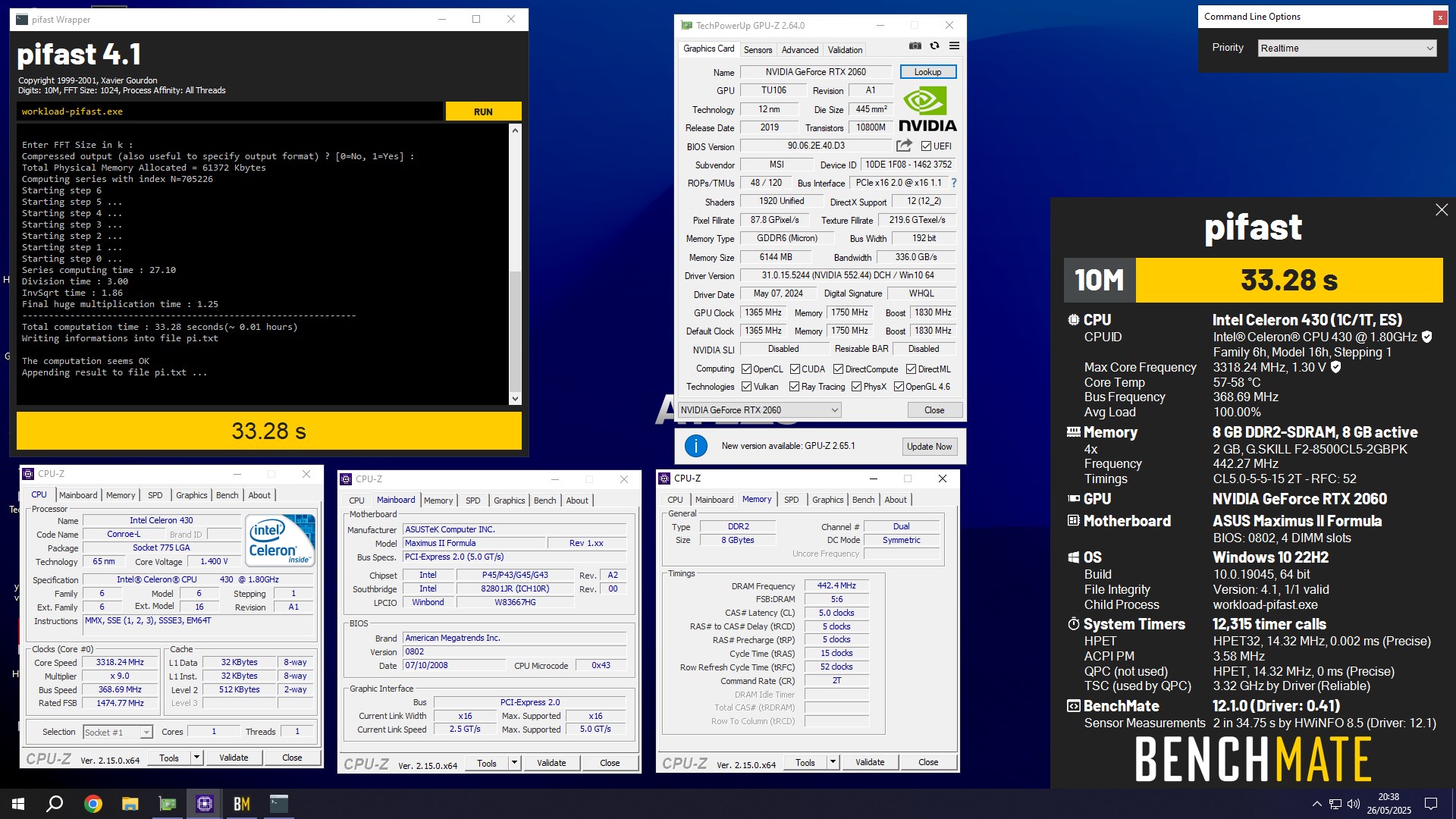
Task: Select Bench tab in CPU-Z Mainboard window
Action: tap(544, 500)
